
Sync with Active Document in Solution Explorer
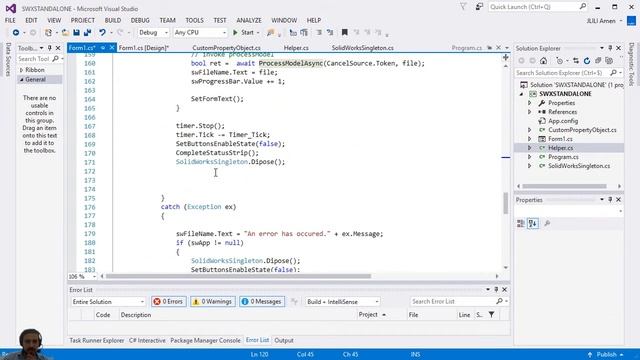pyautogui.click(x=576, y=61)
